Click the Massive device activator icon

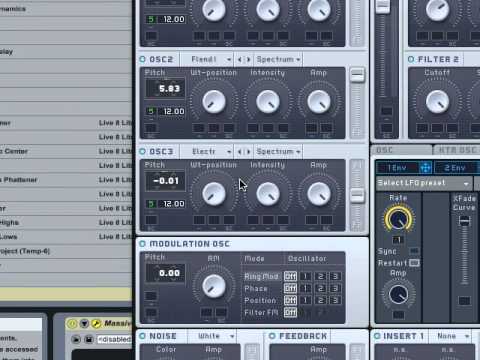pos(72,323)
